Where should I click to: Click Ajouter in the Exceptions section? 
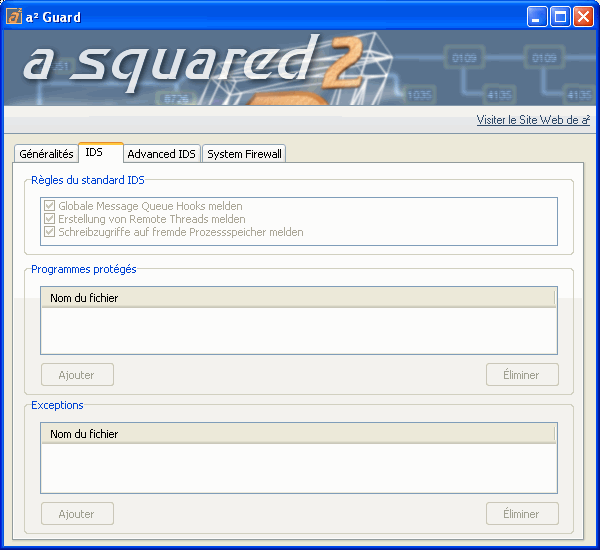[x=77, y=514]
